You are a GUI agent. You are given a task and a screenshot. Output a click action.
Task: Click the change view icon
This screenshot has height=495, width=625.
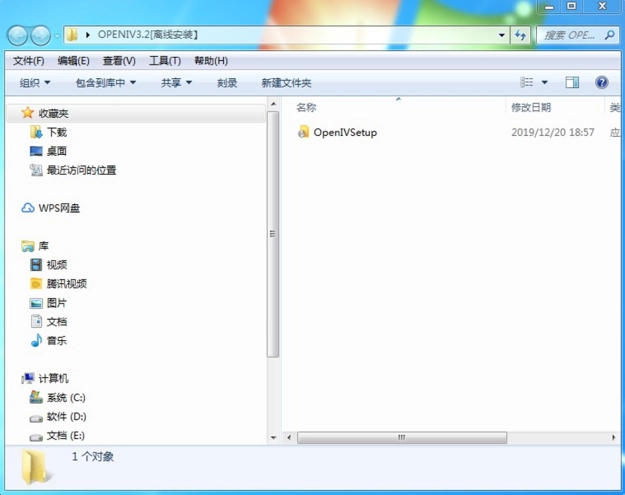527,83
